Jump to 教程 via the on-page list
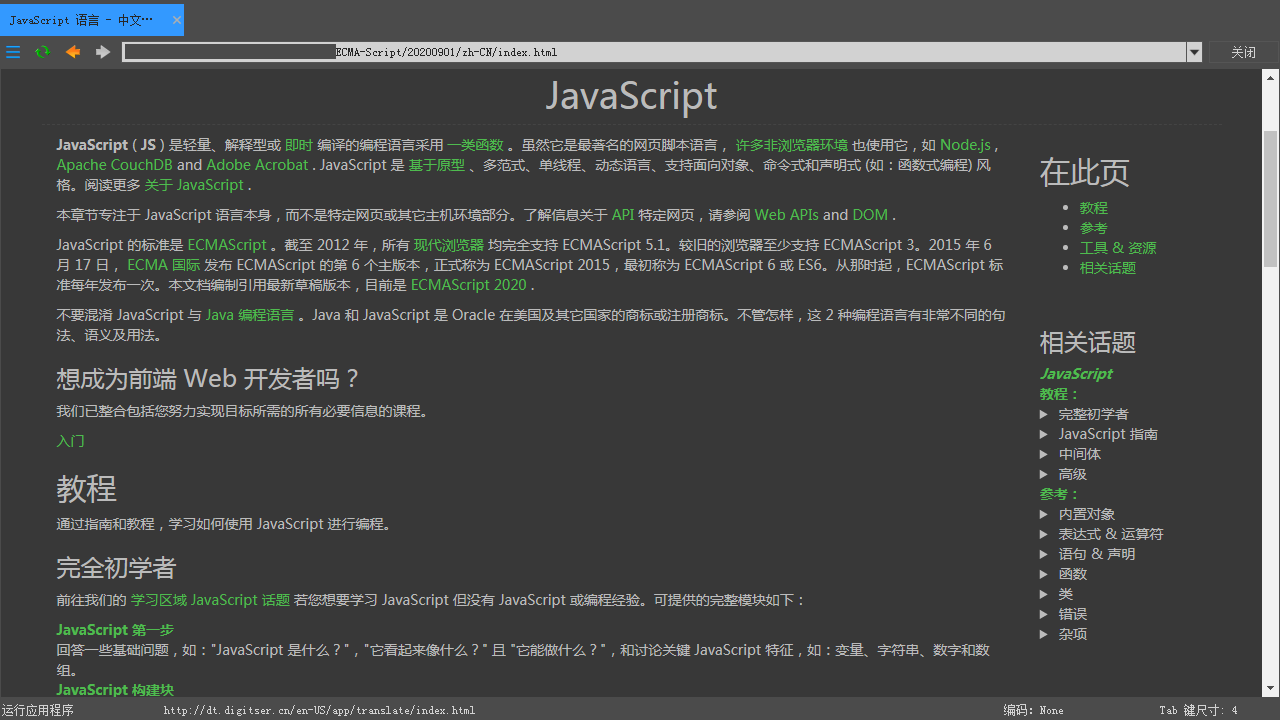Screen dimensions: 1280x720 tap(1093, 207)
